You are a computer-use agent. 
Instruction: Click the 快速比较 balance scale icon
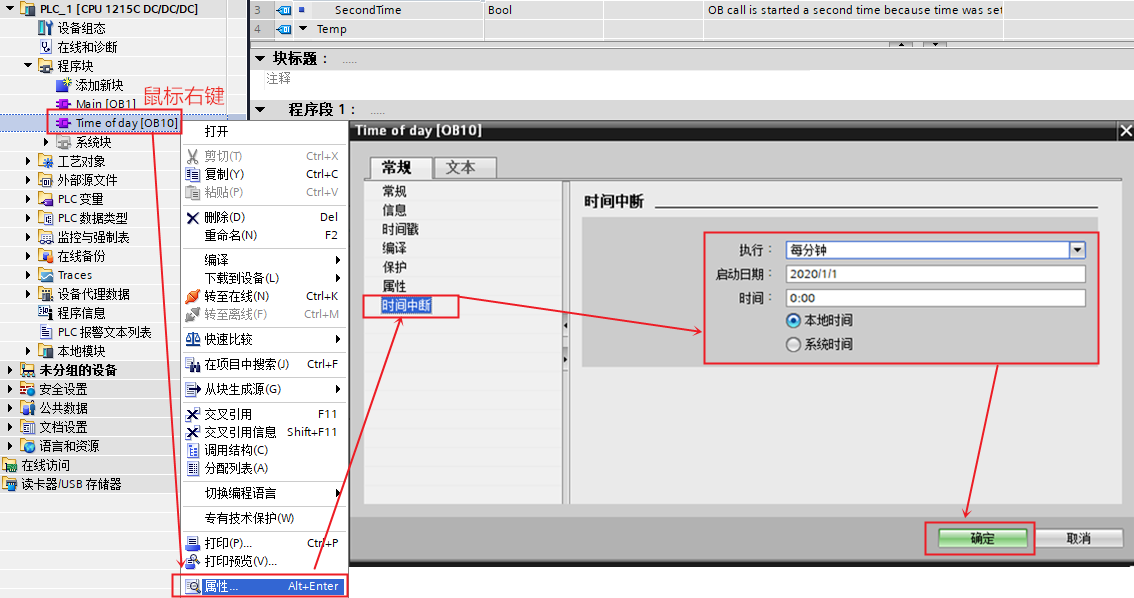[x=192, y=339]
